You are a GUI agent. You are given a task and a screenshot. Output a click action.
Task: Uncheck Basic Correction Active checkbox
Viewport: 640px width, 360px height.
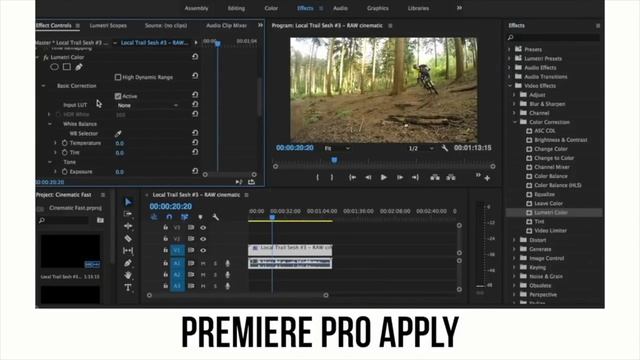tap(118, 96)
